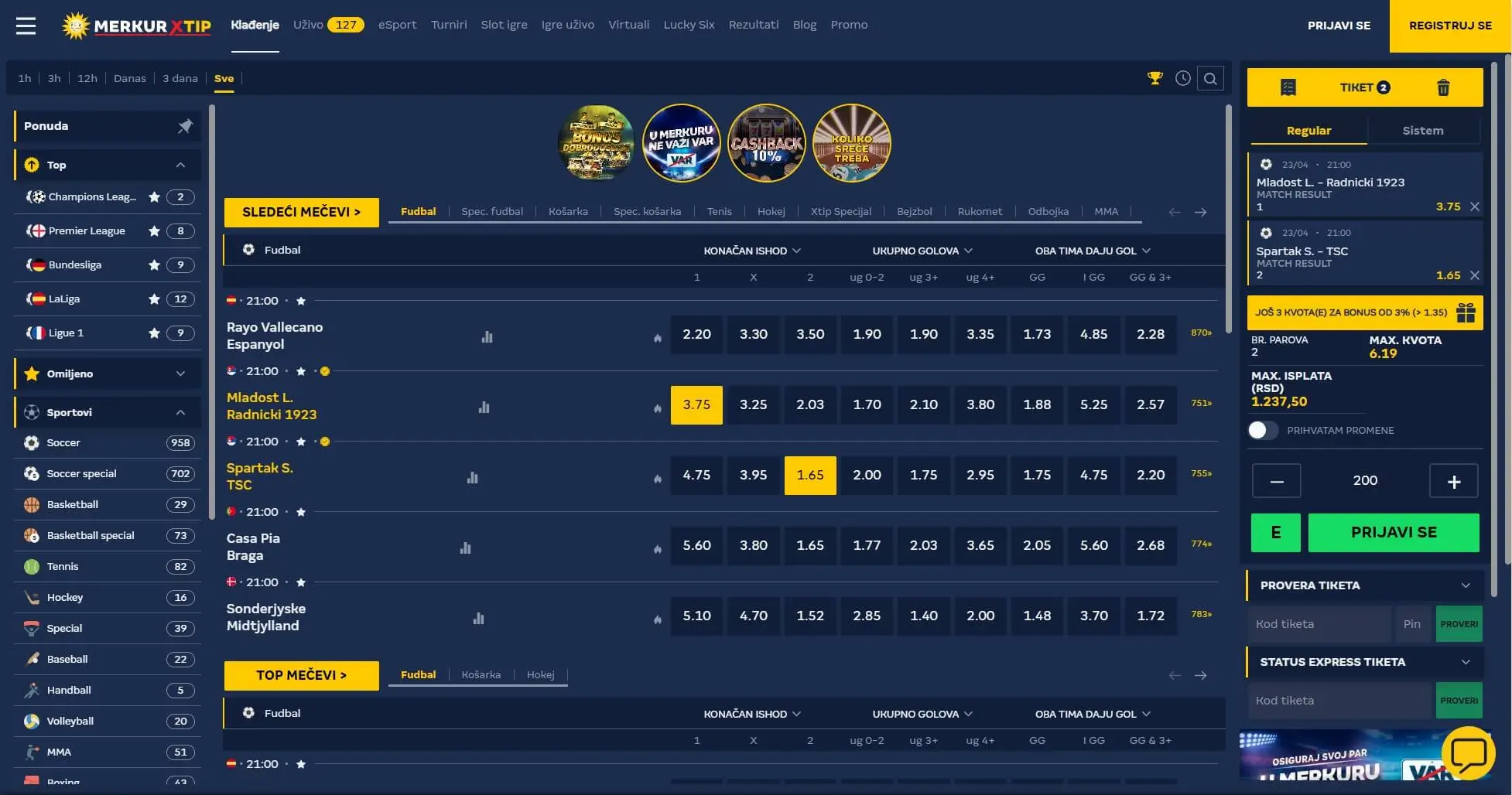This screenshot has width=1512, height=795.
Task: Click the Sledeći Mečevi button
Action: pos(302,212)
